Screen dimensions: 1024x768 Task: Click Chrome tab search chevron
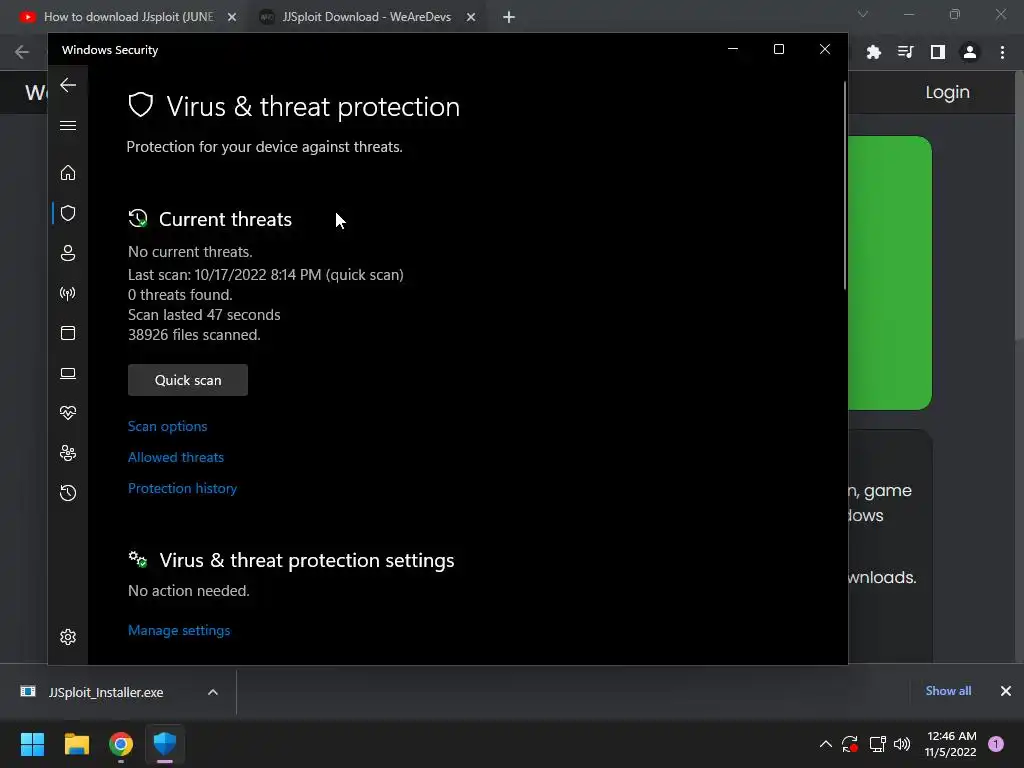[863, 14]
